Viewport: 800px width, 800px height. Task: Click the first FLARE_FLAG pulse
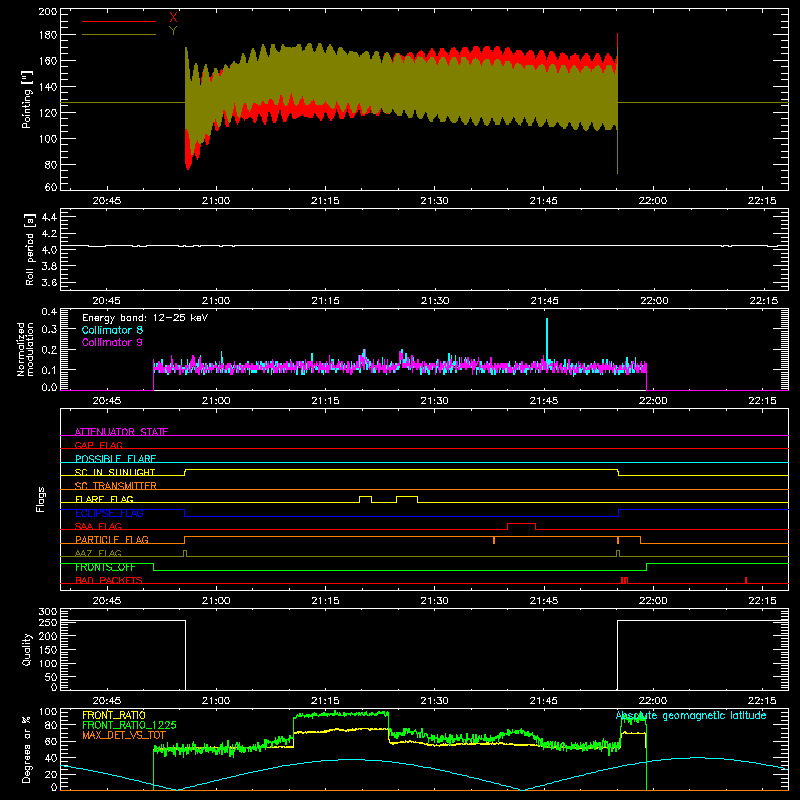[x=365, y=497]
